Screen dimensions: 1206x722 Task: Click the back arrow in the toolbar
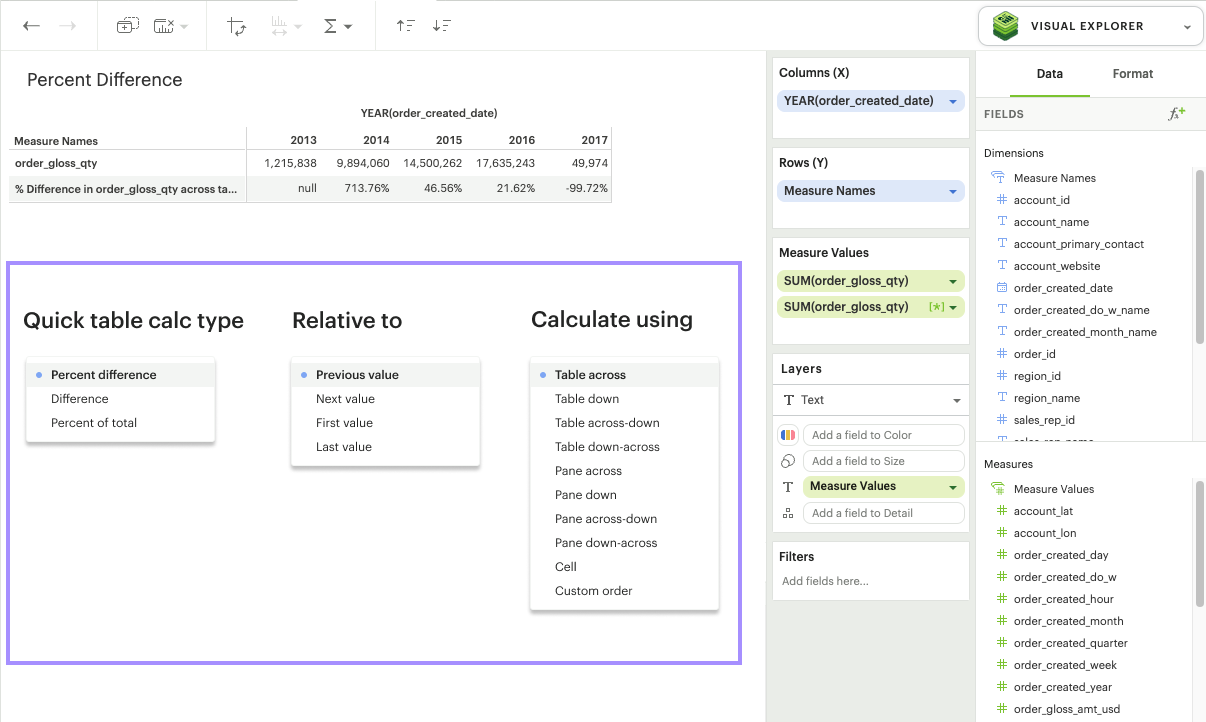(32, 26)
